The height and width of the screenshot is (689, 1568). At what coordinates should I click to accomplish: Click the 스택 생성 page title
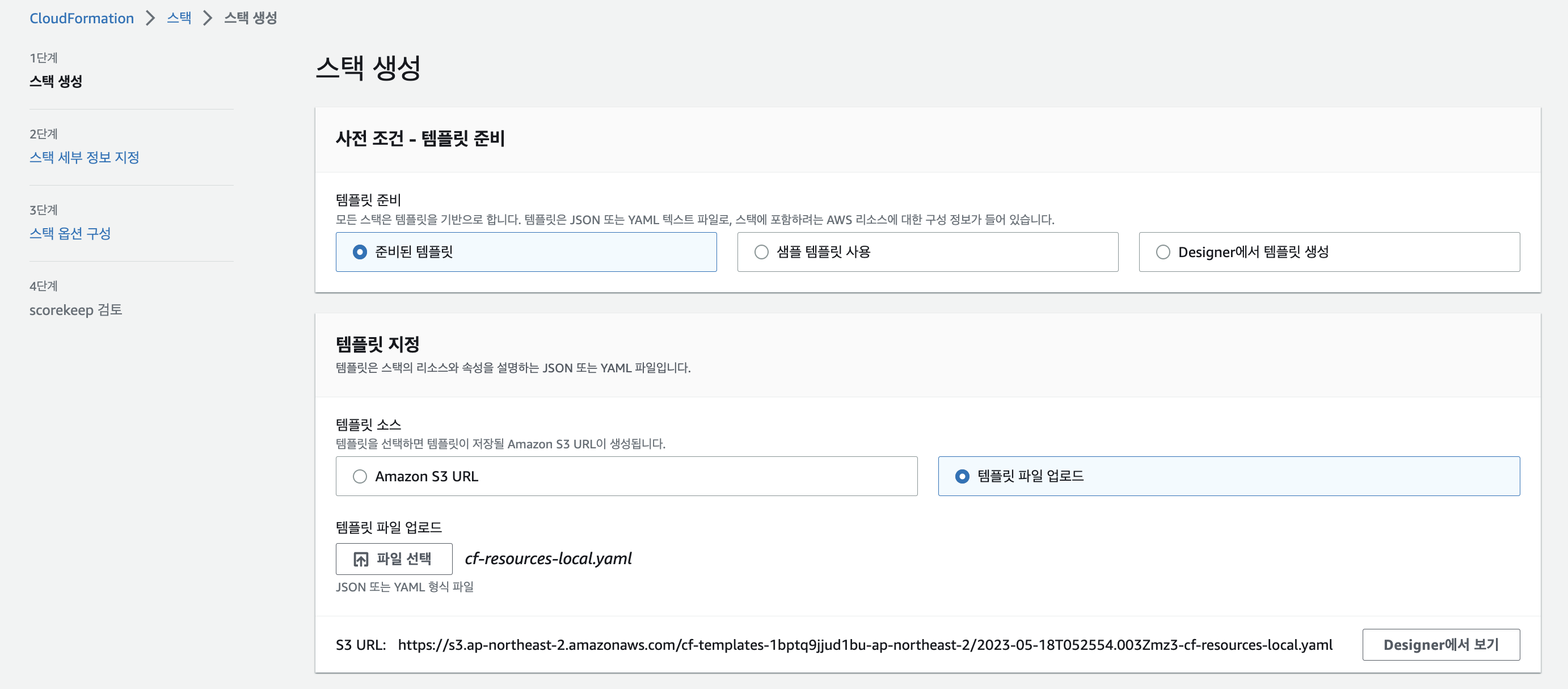368,67
